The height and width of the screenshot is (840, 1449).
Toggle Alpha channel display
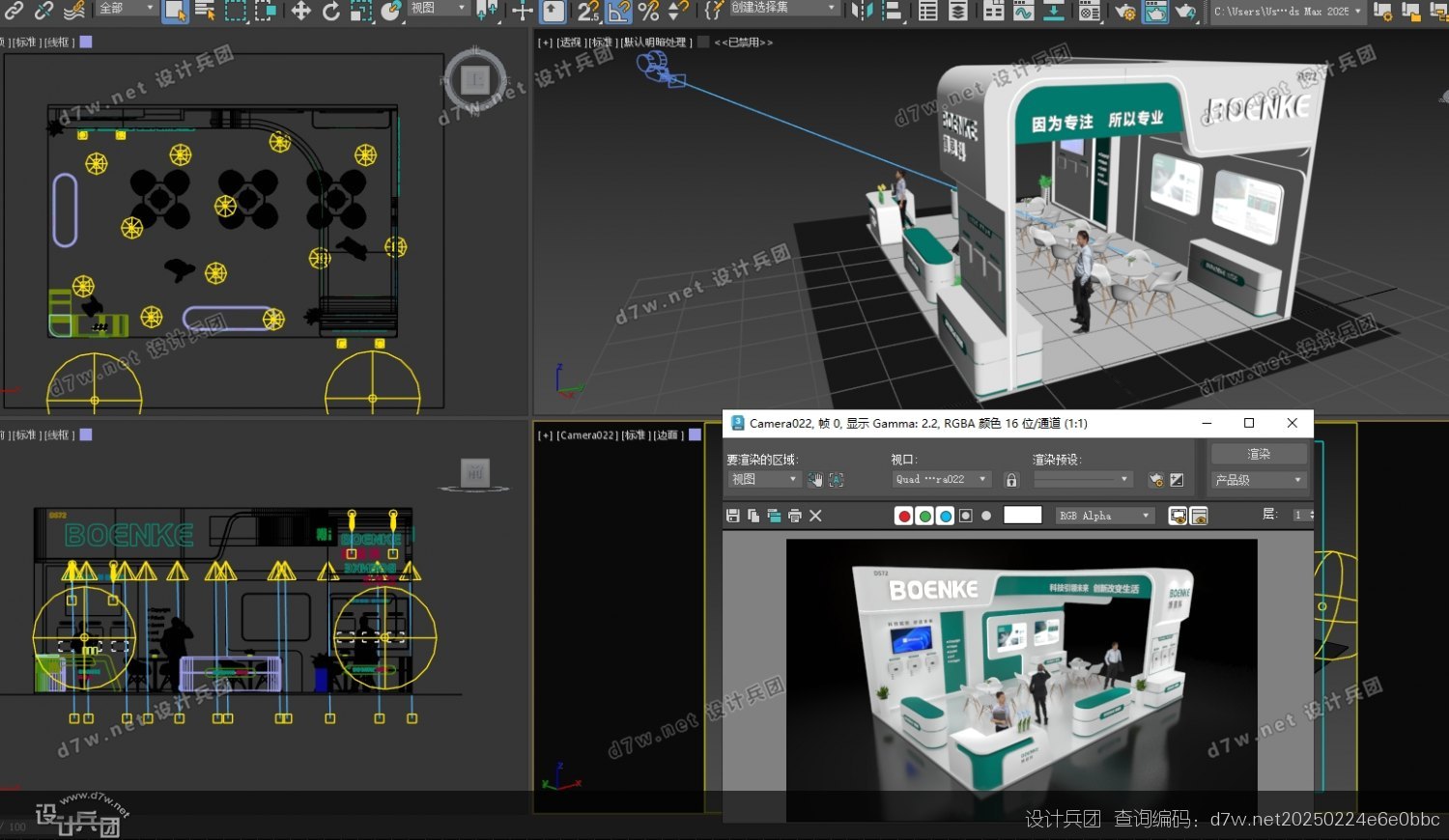point(965,516)
